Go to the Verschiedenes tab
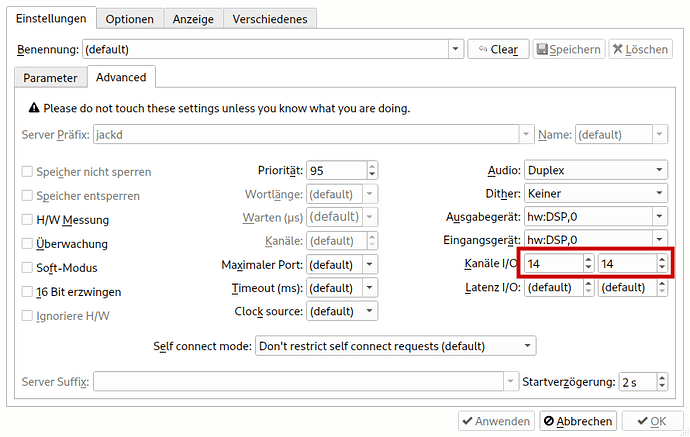The image size is (690, 437). click(270, 19)
